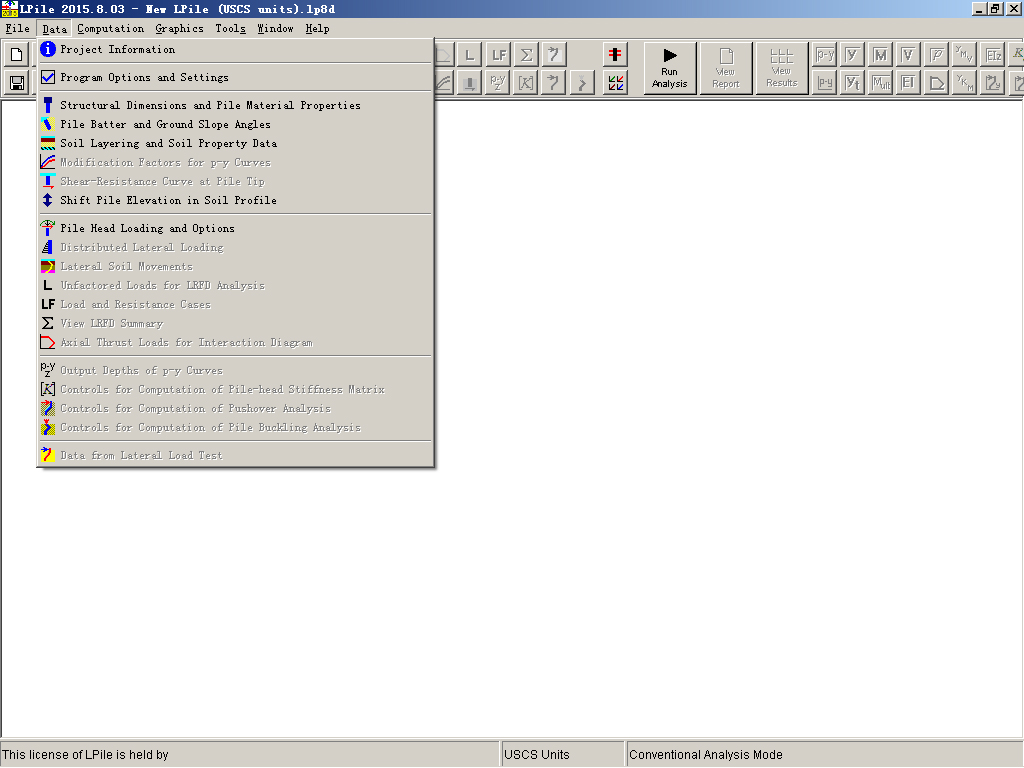Click Distributed Lateral Loading menu entry
1024x768 pixels.
(235, 248)
